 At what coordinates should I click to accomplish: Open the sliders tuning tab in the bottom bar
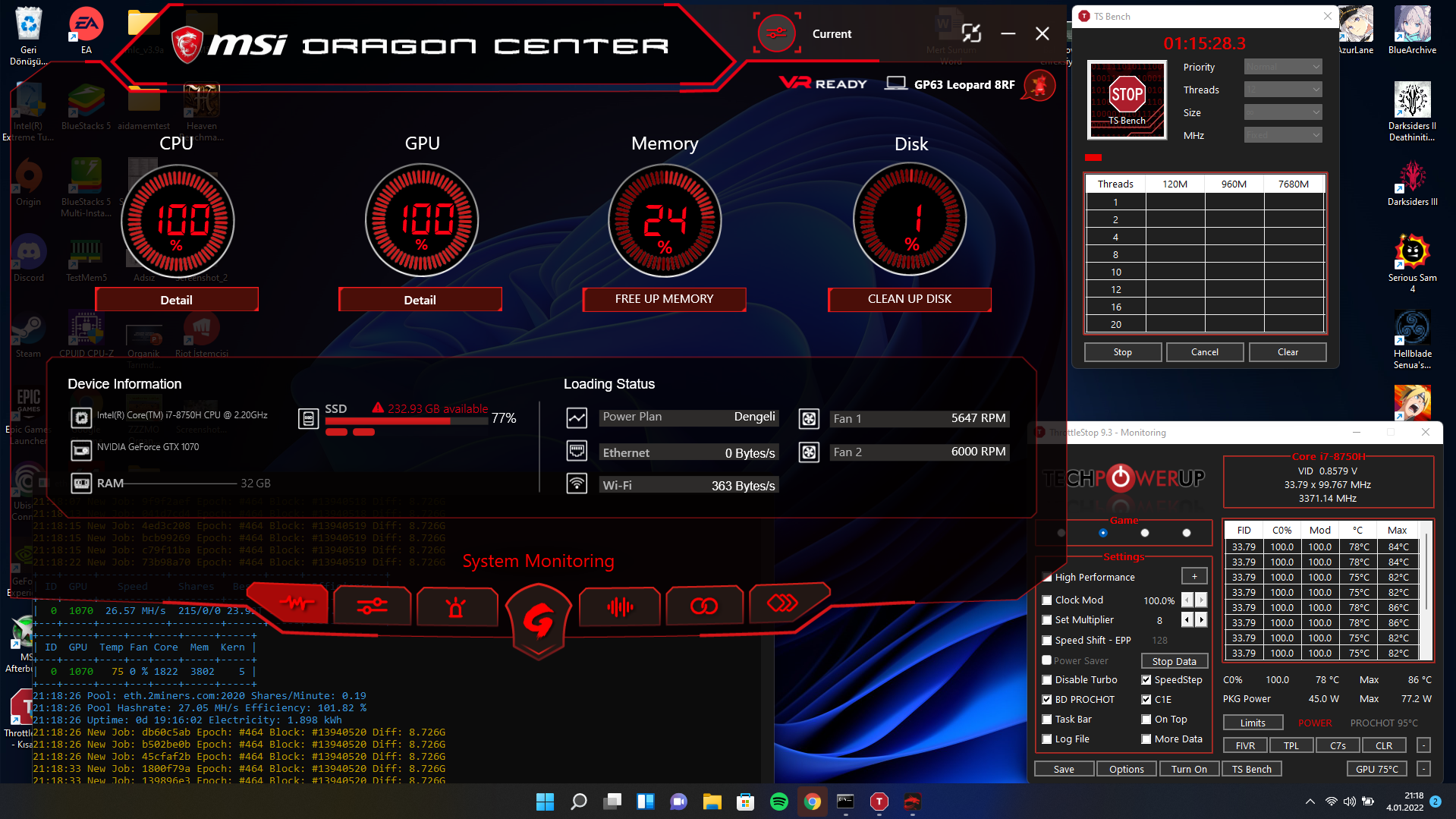(x=372, y=606)
